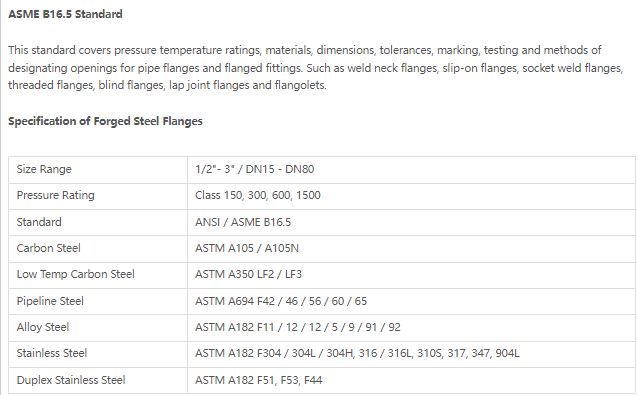Click the ASTM A182 F11 alloy grades cell
Viewport: 638px width, 395px height.
[411, 328]
